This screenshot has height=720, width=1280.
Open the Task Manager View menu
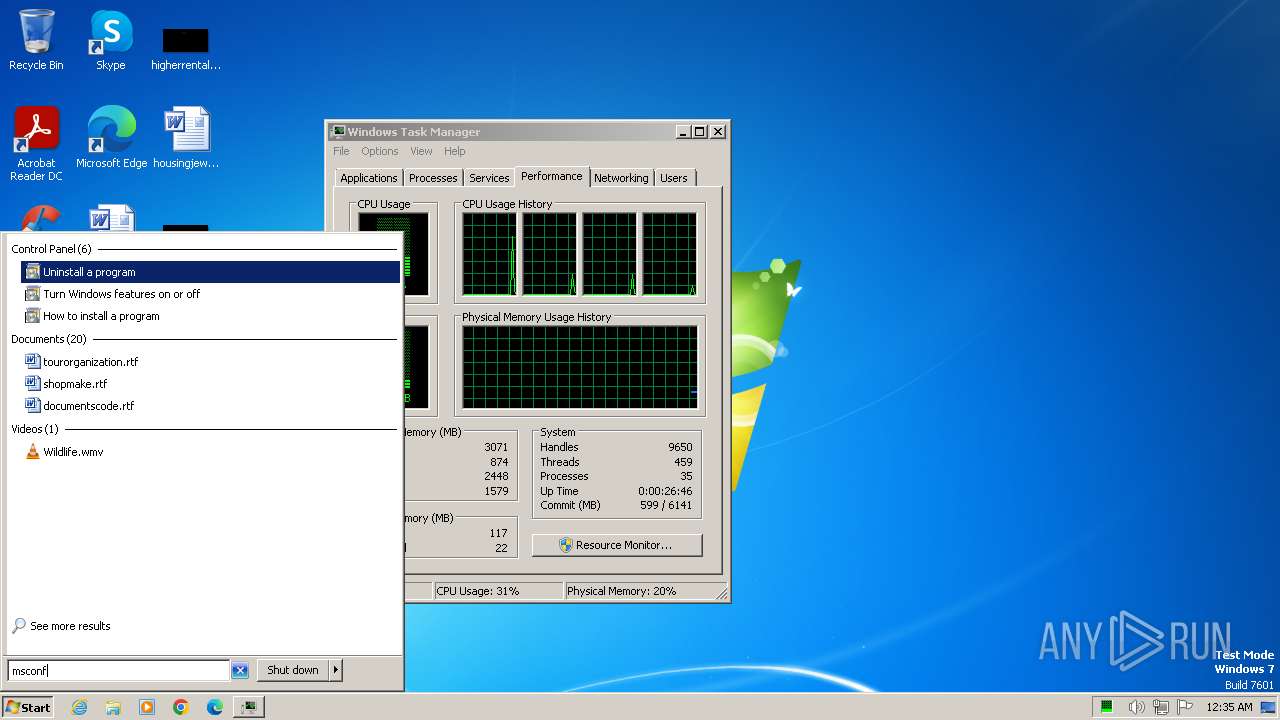[x=421, y=151]
